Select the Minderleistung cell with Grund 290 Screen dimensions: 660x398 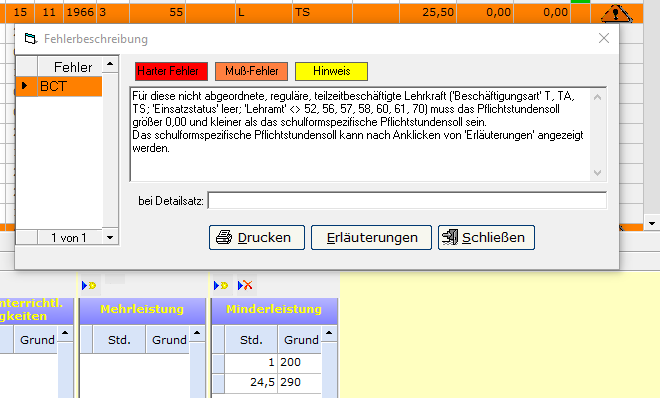(x=300, y=383)
